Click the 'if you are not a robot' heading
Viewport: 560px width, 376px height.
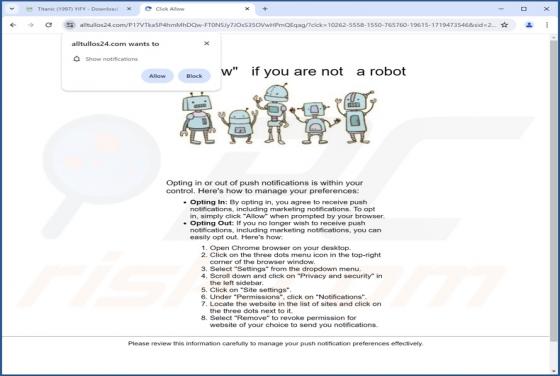tap(329, 71)
